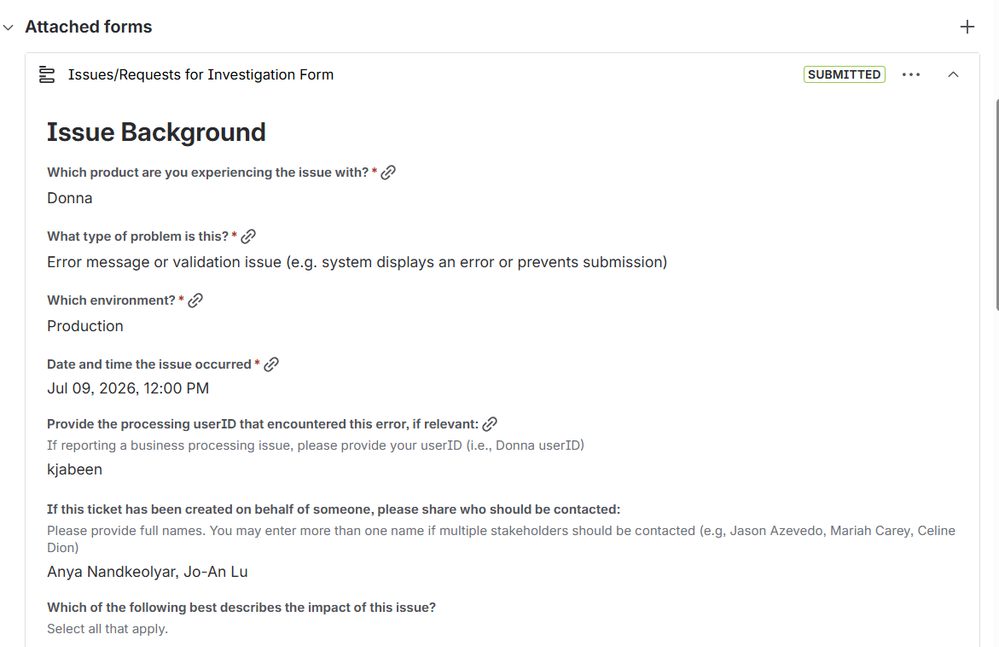Click the Donna product answer
Image resolution: width=999 pixels, height=647 pixels.
point(69,198)
